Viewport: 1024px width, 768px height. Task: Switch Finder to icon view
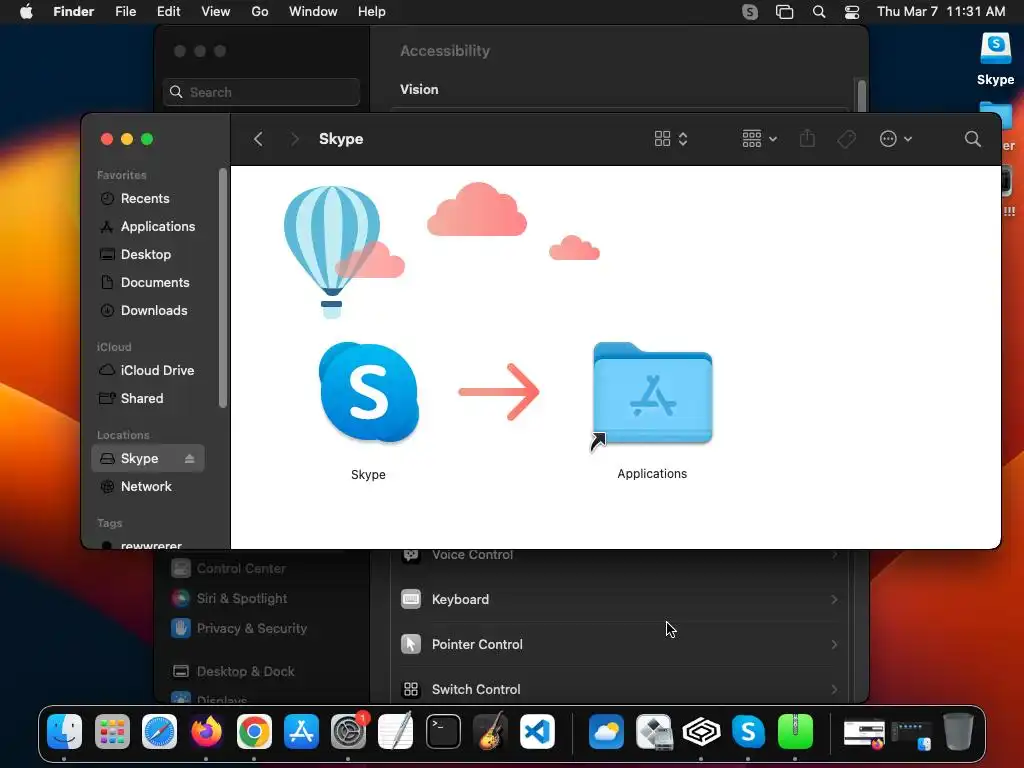pos(662,139)
